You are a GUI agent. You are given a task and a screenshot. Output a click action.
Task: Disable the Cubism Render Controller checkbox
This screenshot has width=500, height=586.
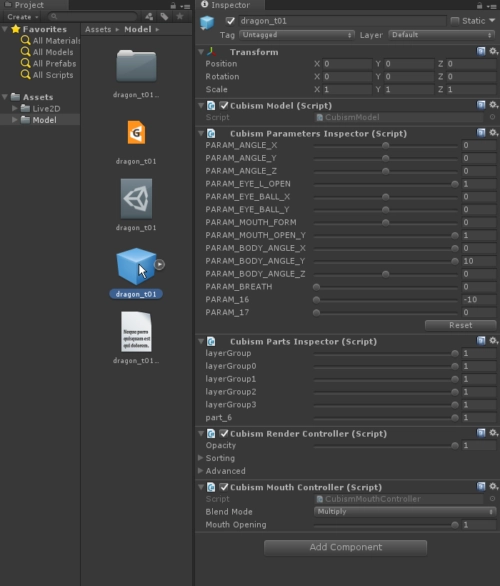(x=224, y=434)
